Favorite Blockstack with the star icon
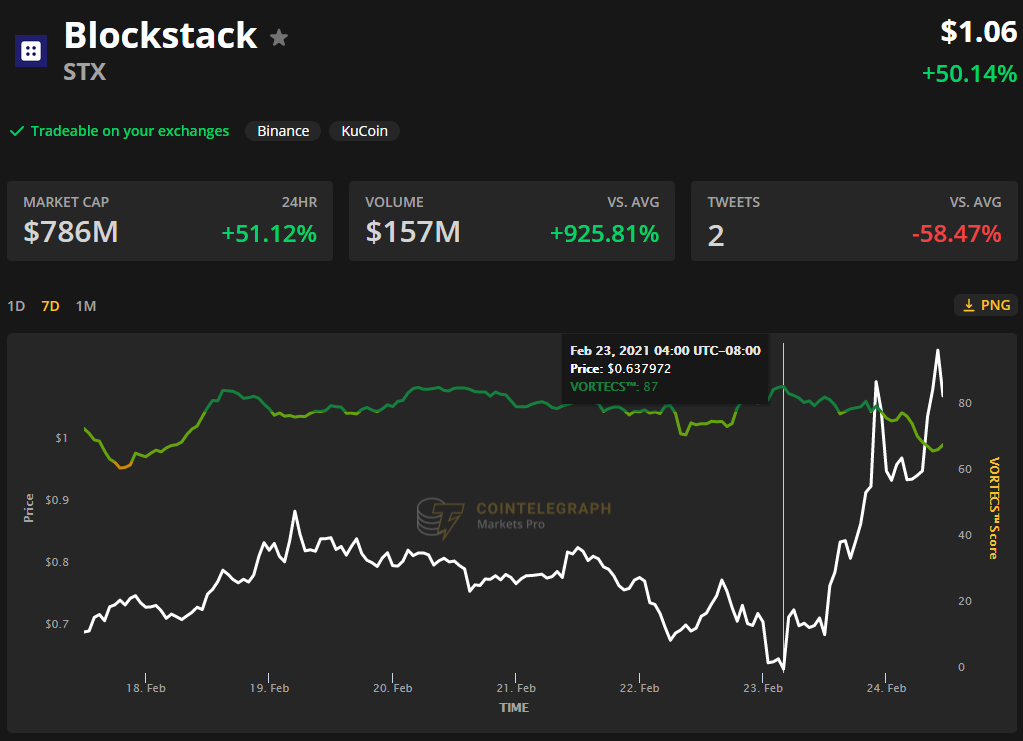This screenshot has height=741, width=1023. [x=279, y=38]
